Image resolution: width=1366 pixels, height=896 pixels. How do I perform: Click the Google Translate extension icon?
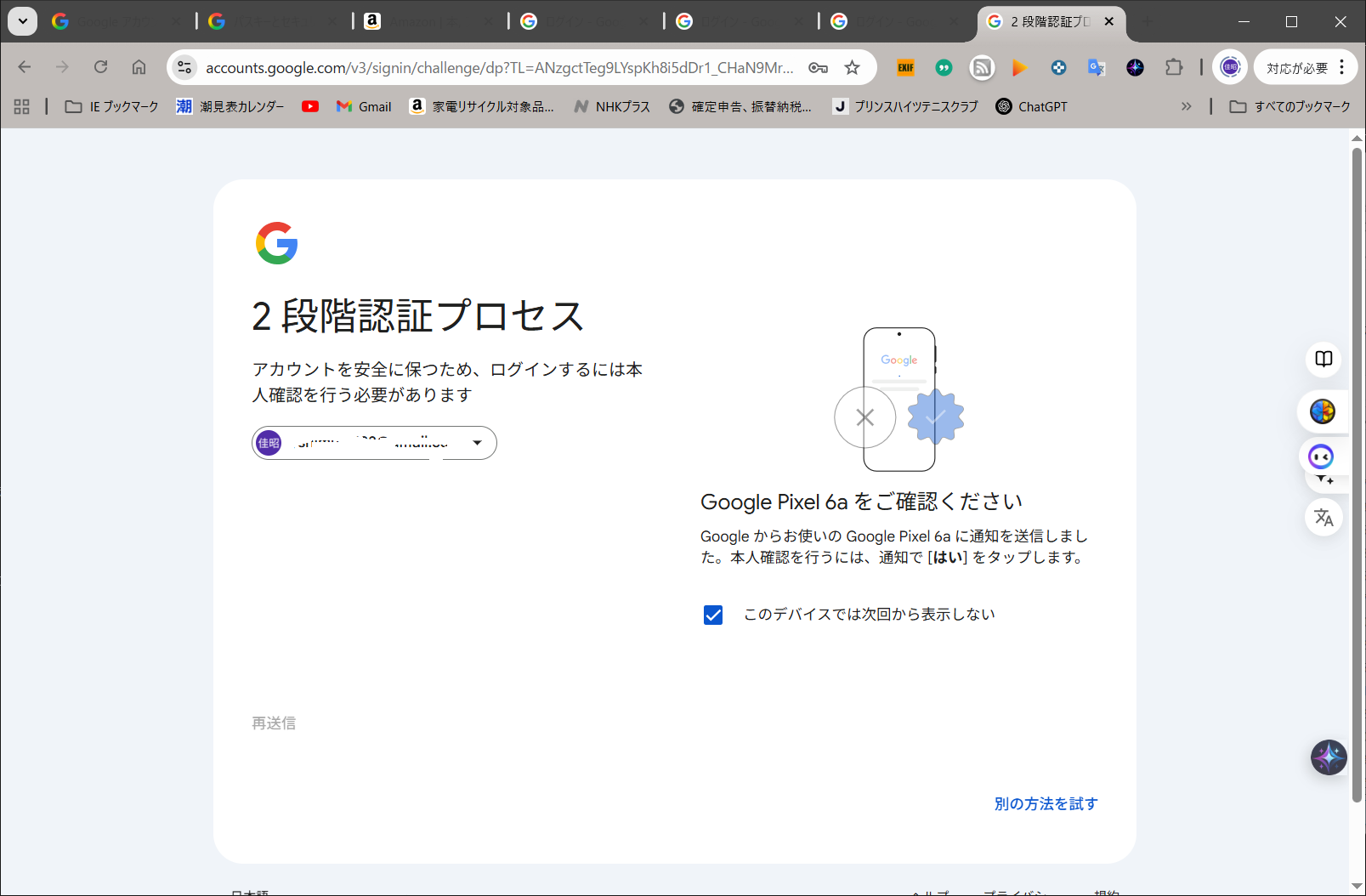[x=1097, y=67]
